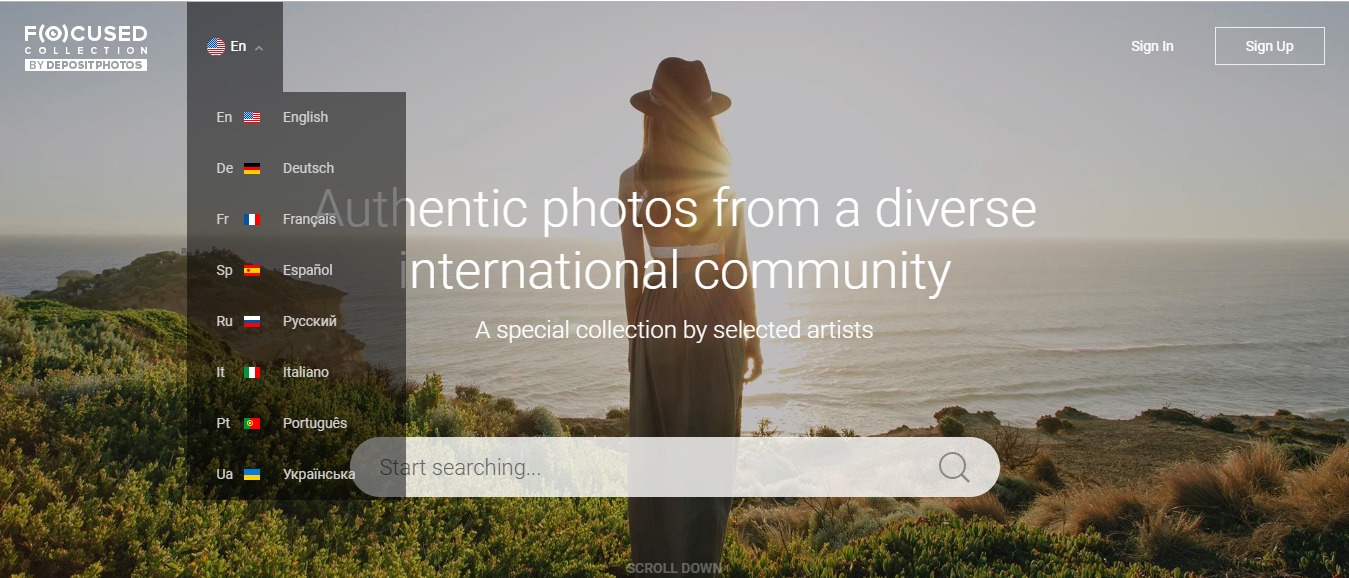Viewport: 1349px width, 578px height.
Task: Click the Italian flag icon
Action: (252, 372)
